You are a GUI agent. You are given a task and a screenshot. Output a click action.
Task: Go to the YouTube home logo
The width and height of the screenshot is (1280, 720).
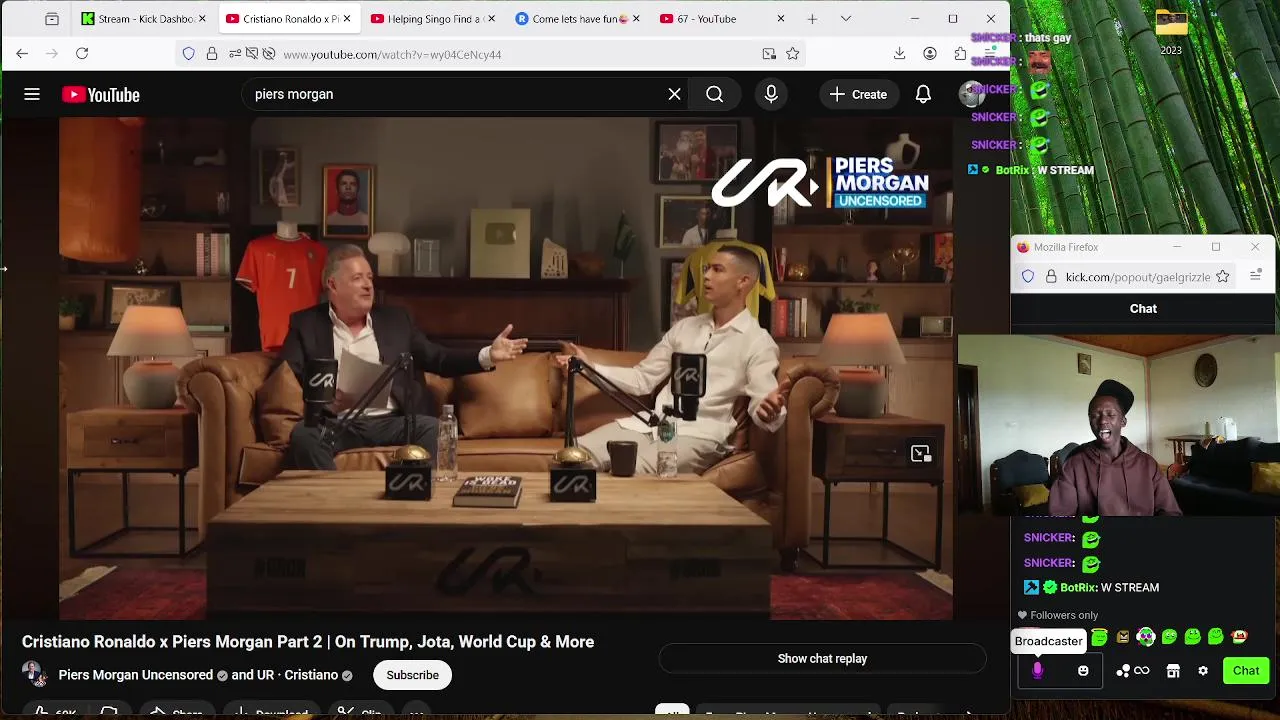[x=100, y=95]
